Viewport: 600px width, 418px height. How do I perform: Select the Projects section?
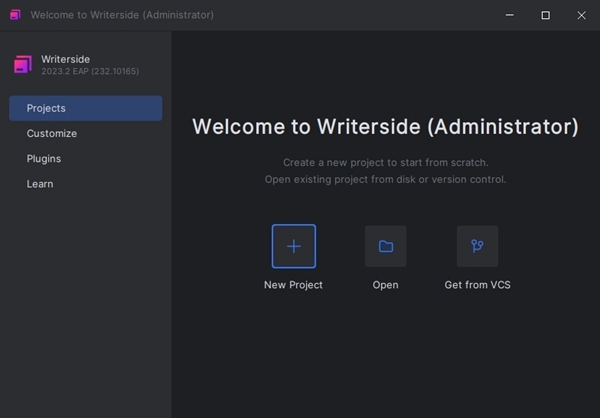click(x=86, y=108)
